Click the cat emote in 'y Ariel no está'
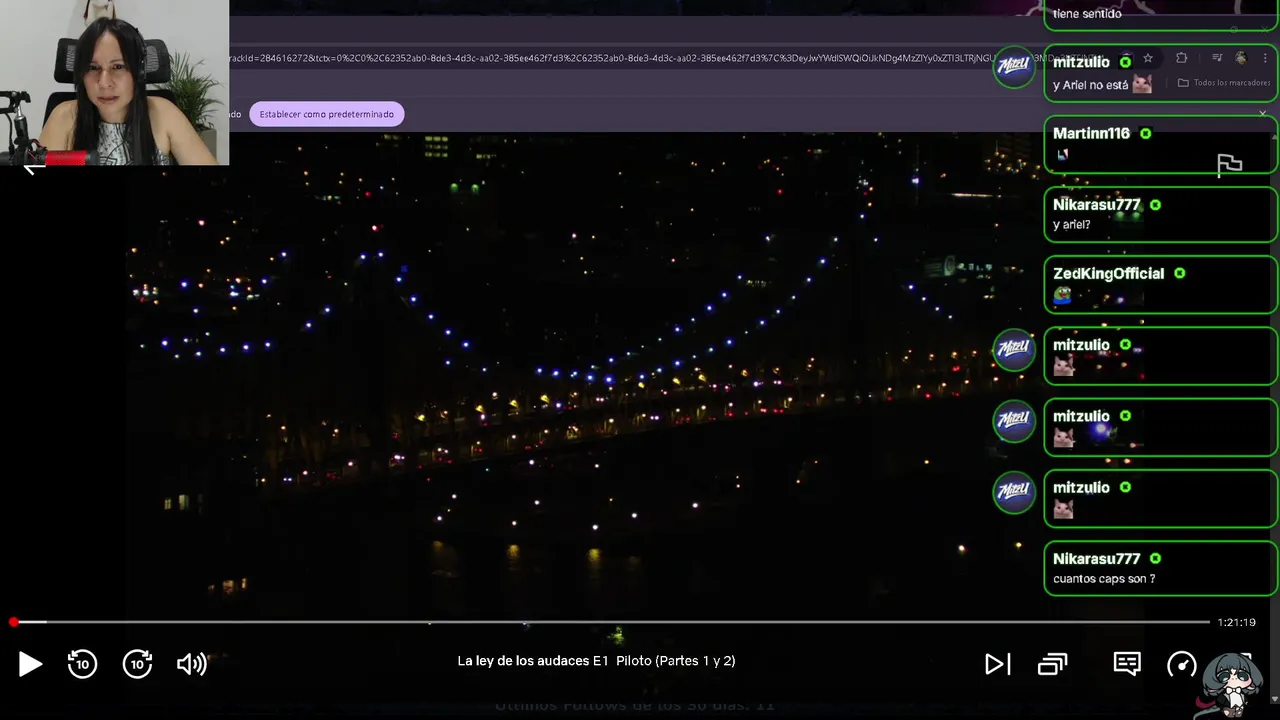1280x720 pixels. coord(1142,84)
